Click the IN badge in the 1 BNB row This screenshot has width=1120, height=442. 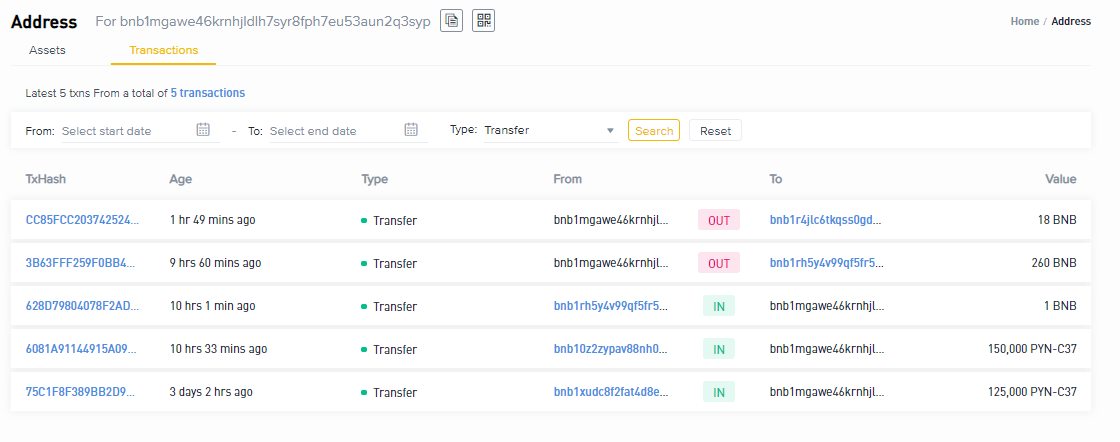719,306
